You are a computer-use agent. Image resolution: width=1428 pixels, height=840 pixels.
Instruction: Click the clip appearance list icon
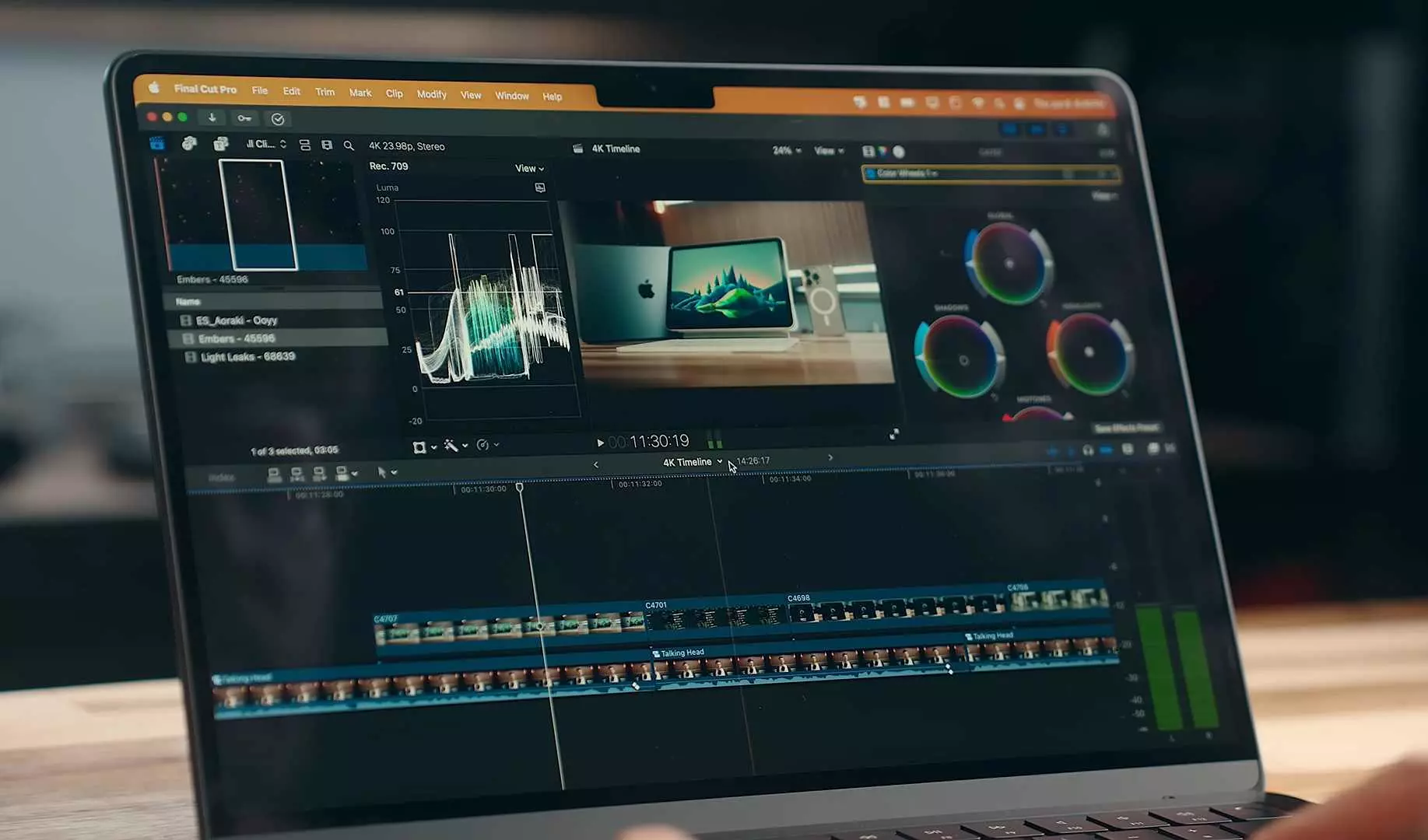point(305,145)
